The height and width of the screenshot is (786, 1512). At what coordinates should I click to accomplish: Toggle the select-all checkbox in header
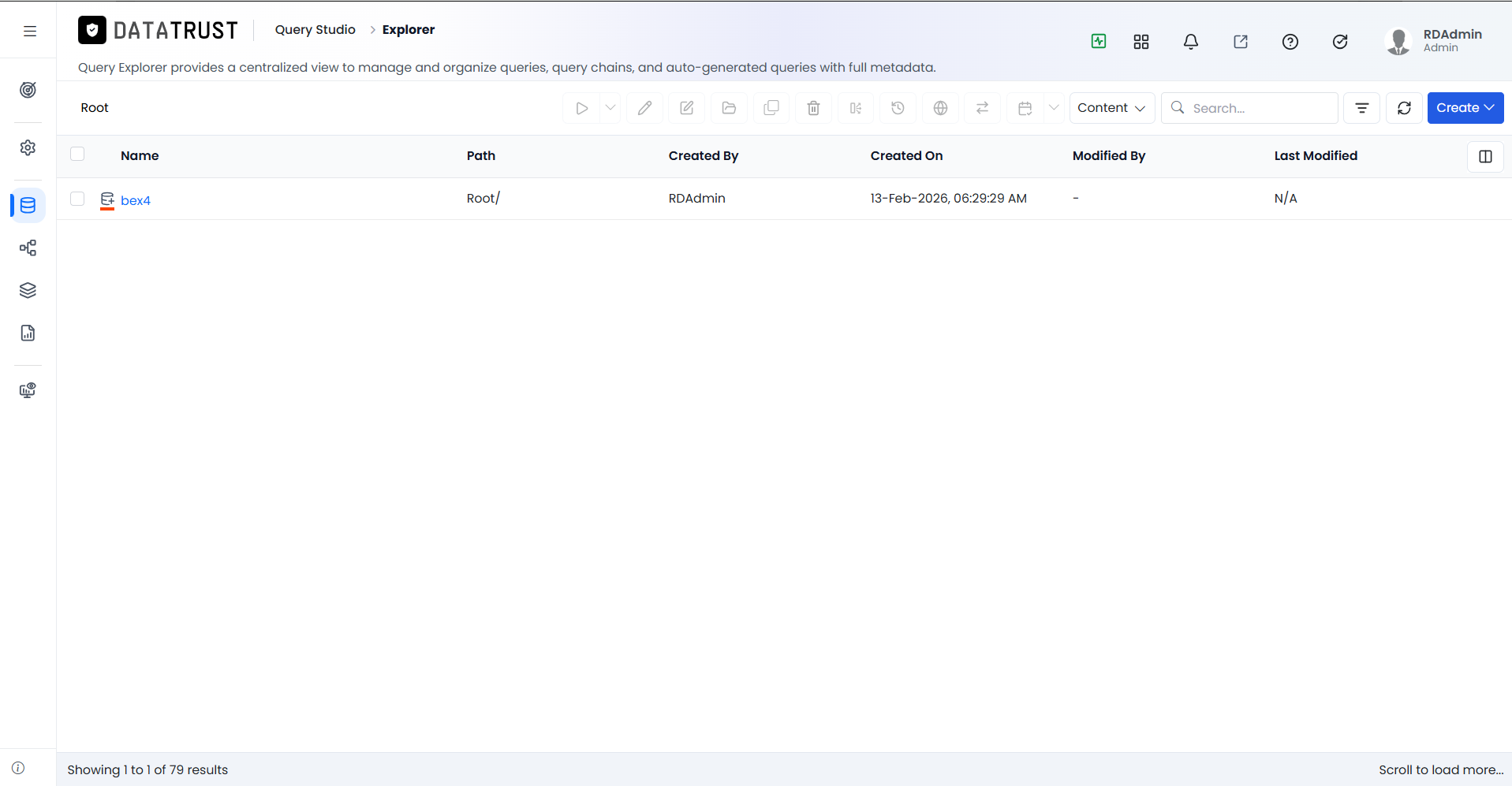point(77,155)
